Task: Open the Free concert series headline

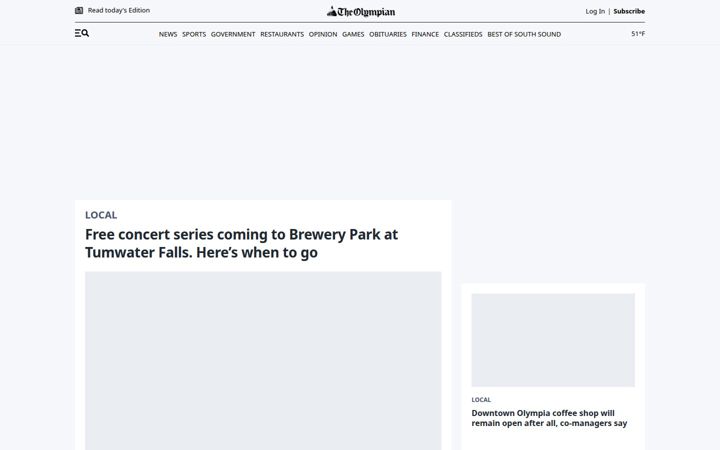Action: pyautogui.click(x=242, y=243)
